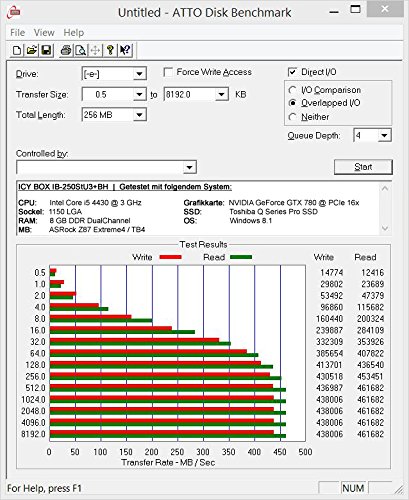Screen dimensions: 409x500
Task: Open Print Preview toolbar icon
Action: (80, 50)
